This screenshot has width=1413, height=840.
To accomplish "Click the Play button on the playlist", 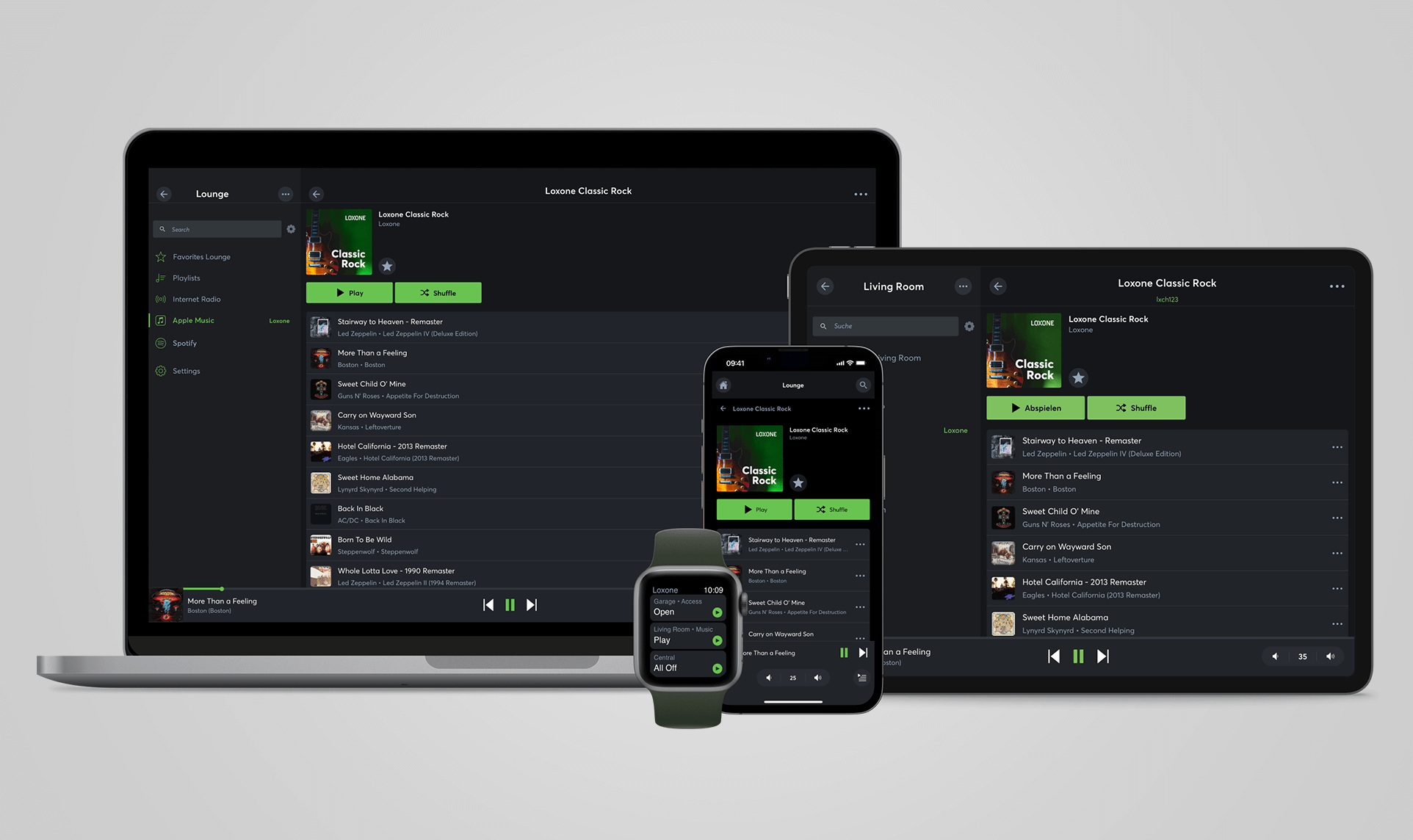I will pos(349,292).
